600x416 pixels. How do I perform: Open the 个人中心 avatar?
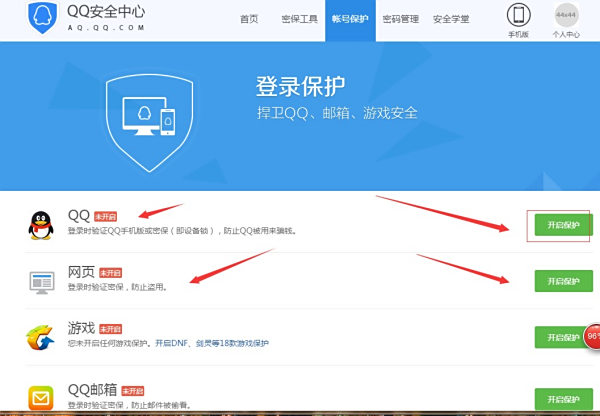pos(566,15)
